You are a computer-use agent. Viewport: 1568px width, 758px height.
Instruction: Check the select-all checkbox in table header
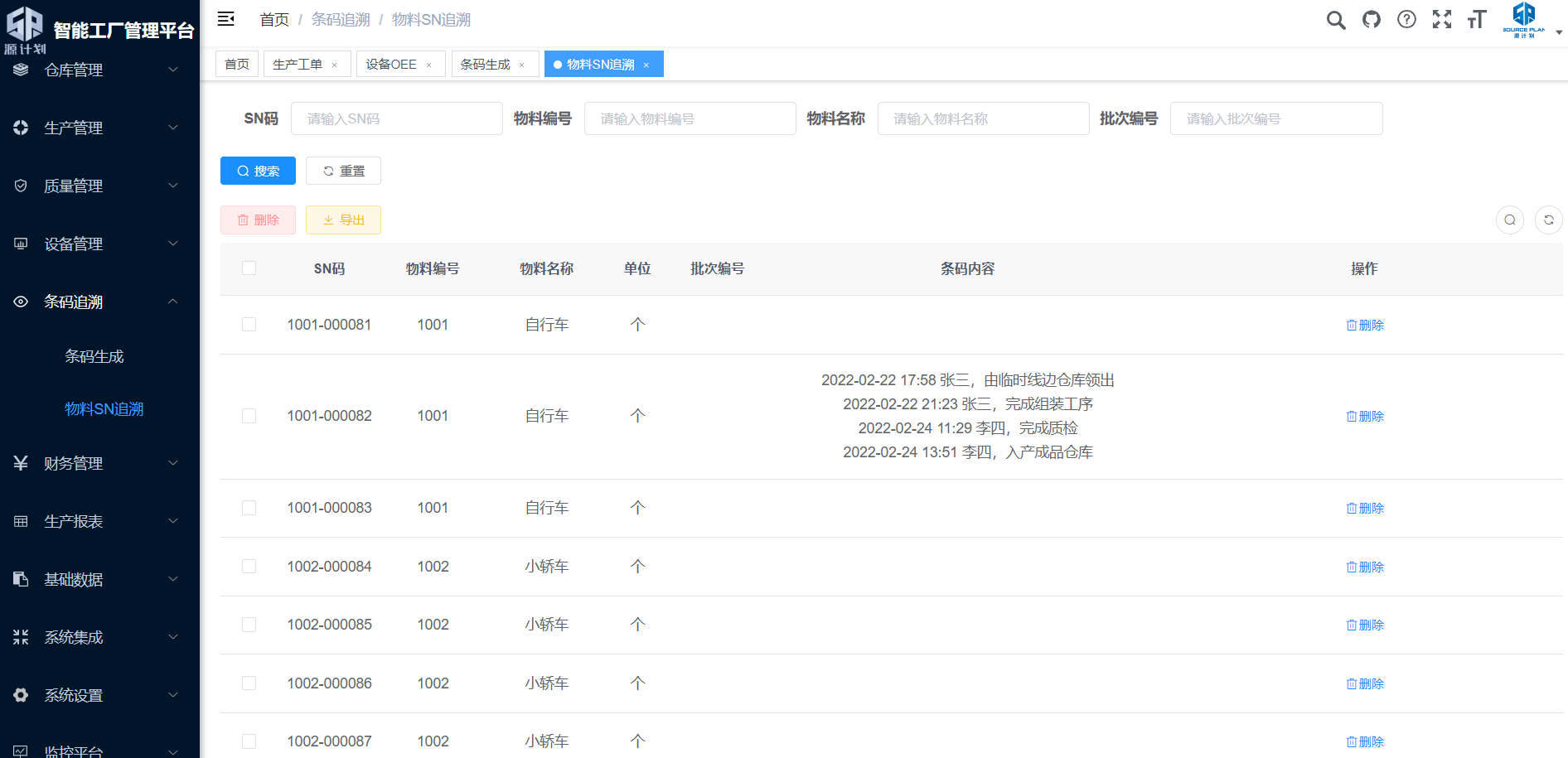pyautogui.click(x=249, y=268)
